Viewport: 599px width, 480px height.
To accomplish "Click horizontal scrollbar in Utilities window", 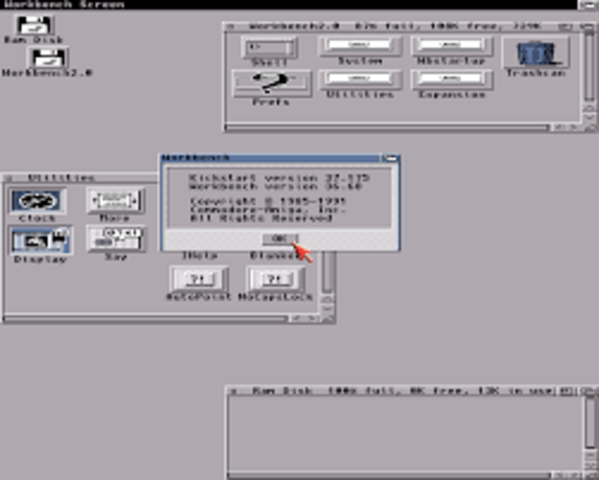I will pyautogui.click(x=145, y=318).
